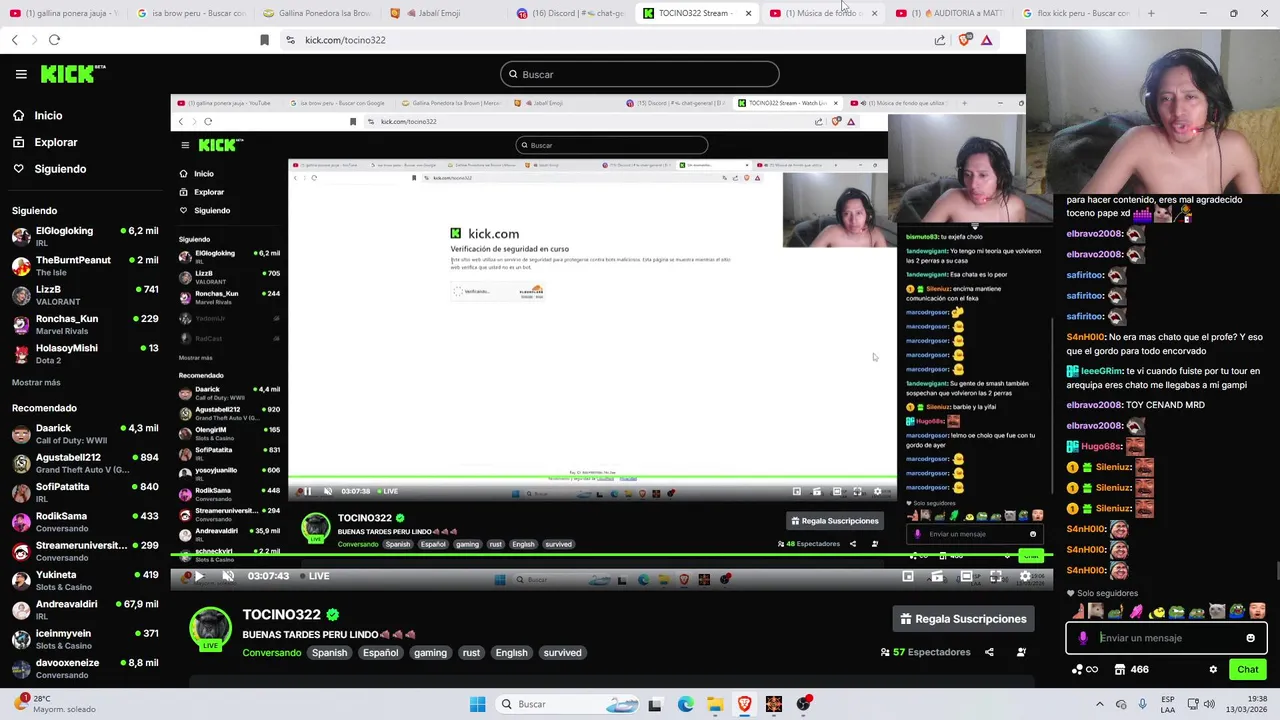The image size is (1280, 720).
Task: Click the Windows taskbar Buscar search box
Action: pyautogui.click(x=567, y=704)
